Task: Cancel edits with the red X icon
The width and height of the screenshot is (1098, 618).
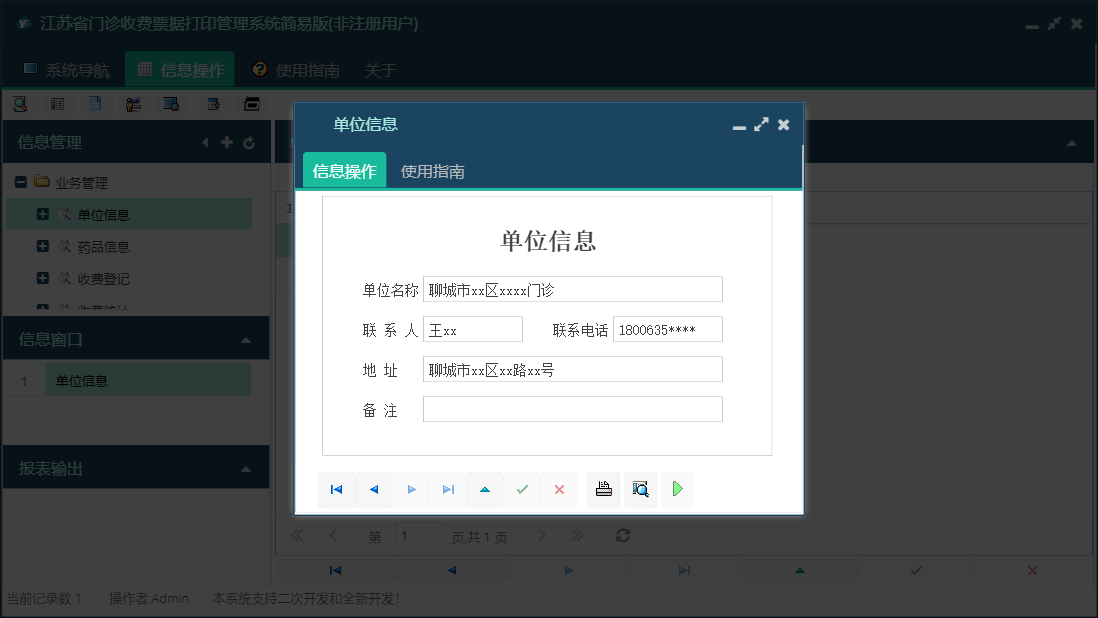Action: pos(559,489)
